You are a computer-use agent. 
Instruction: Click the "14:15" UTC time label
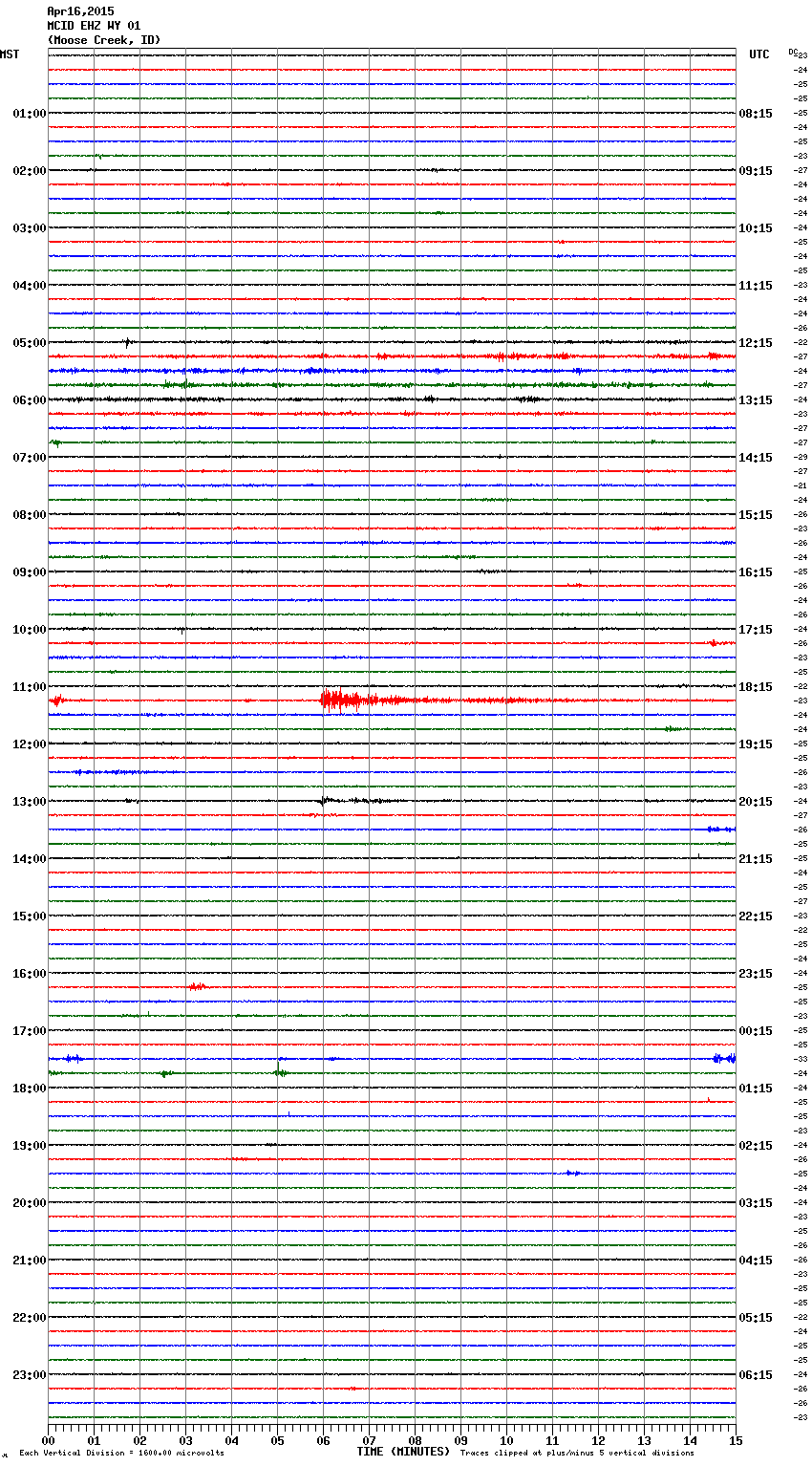point(756,458)
